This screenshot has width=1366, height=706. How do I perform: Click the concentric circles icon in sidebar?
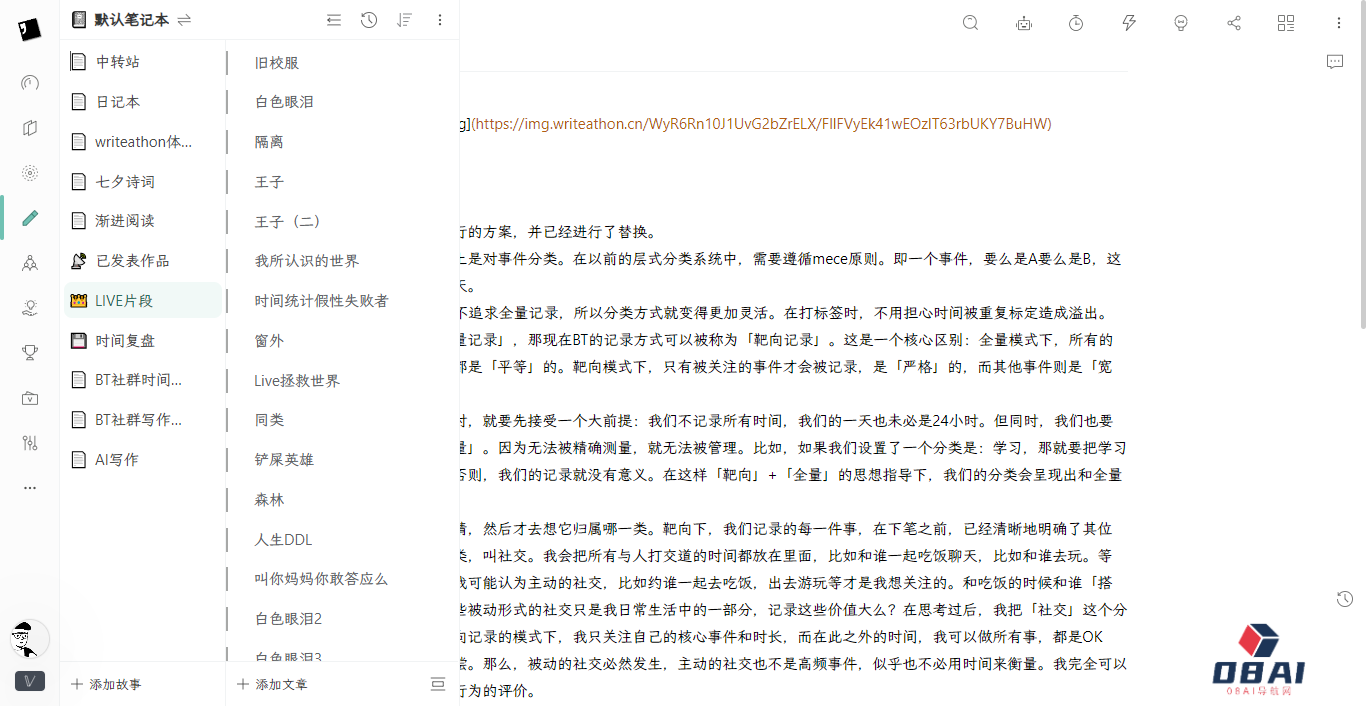coord(30,173)
